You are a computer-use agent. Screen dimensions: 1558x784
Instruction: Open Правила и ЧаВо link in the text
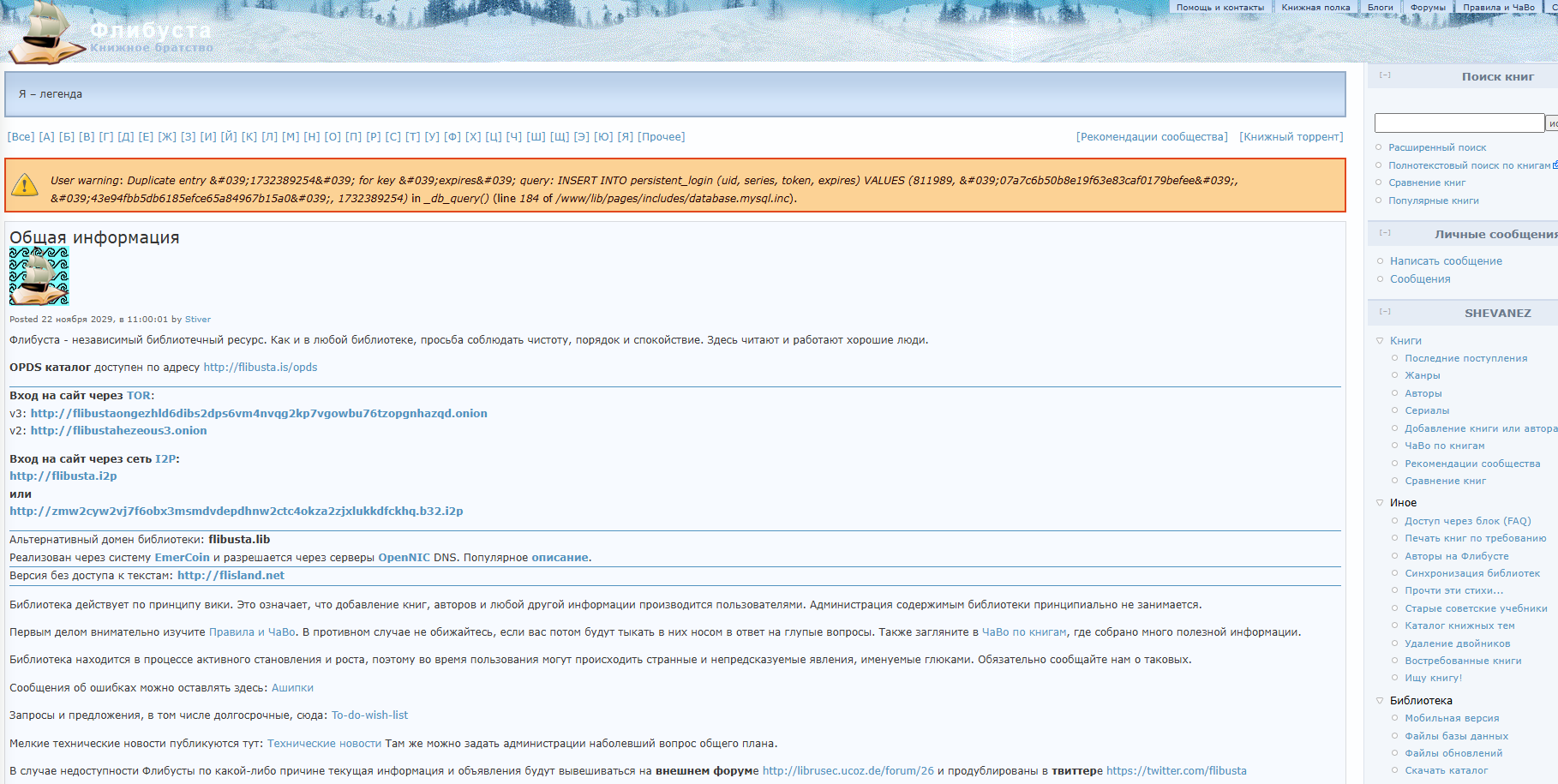[252, 632]
